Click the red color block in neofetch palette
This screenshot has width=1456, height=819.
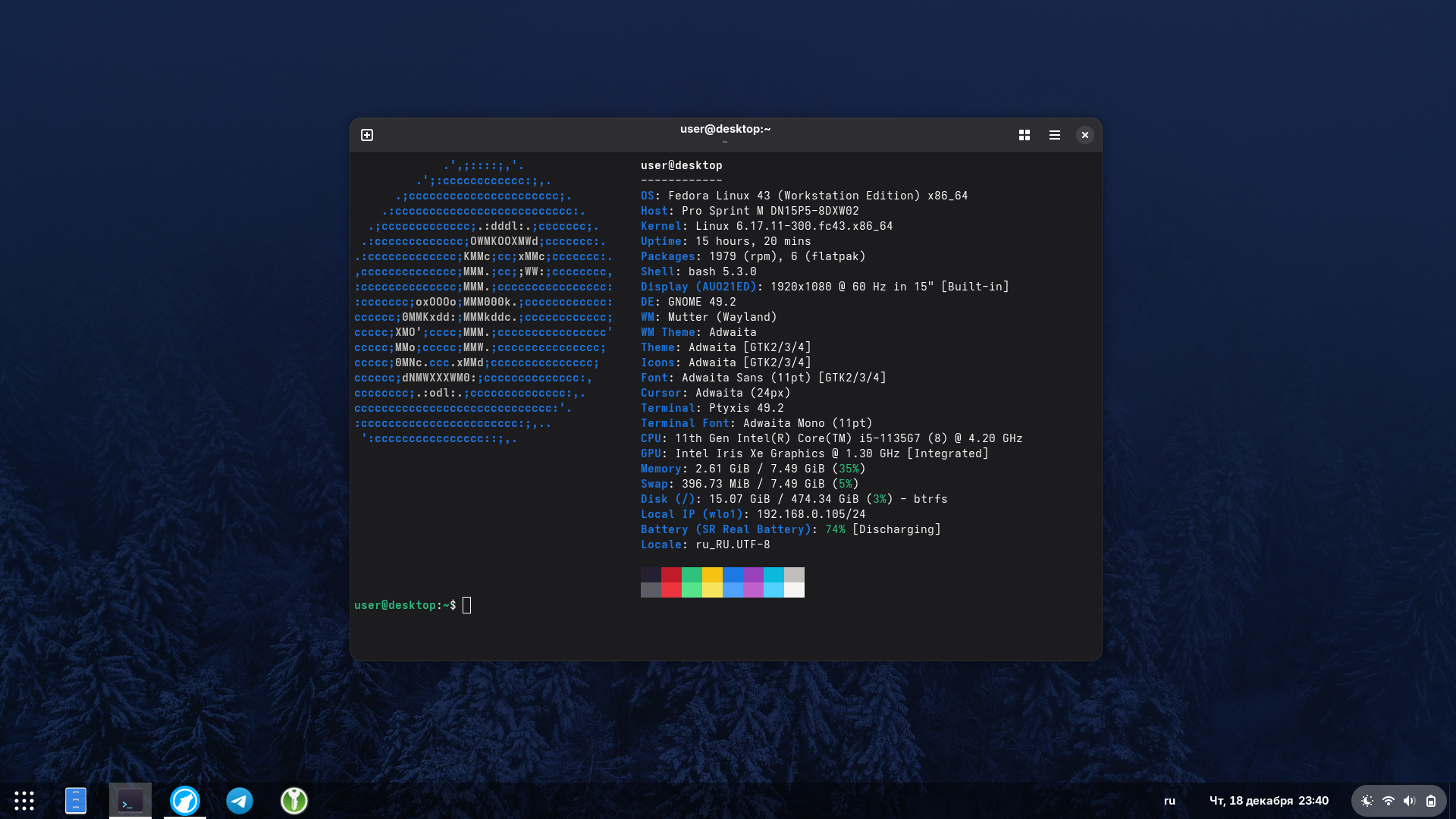pos(671,575)
